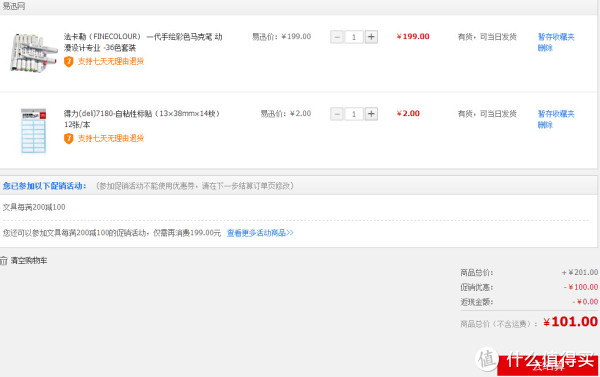Viewport: 600px width, 377px height.
Task: Delete FINECOLOUR markers from the cart
Action: (x=545, y=48)
